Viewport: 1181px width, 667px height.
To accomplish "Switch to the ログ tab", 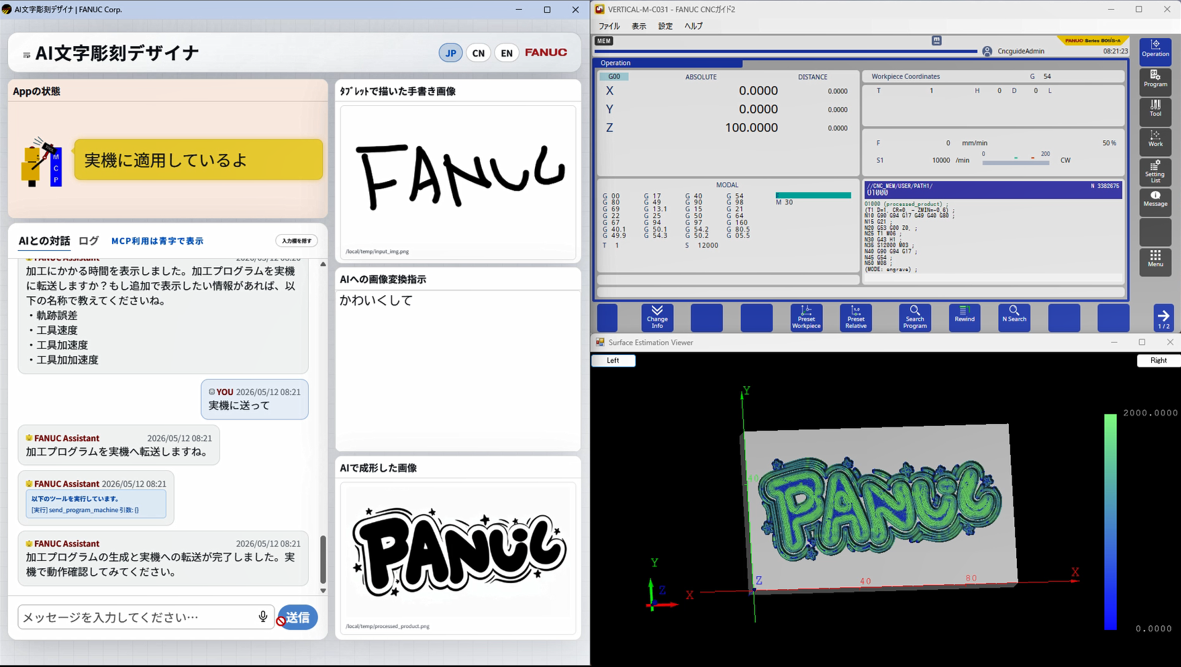I will point(89,241).
